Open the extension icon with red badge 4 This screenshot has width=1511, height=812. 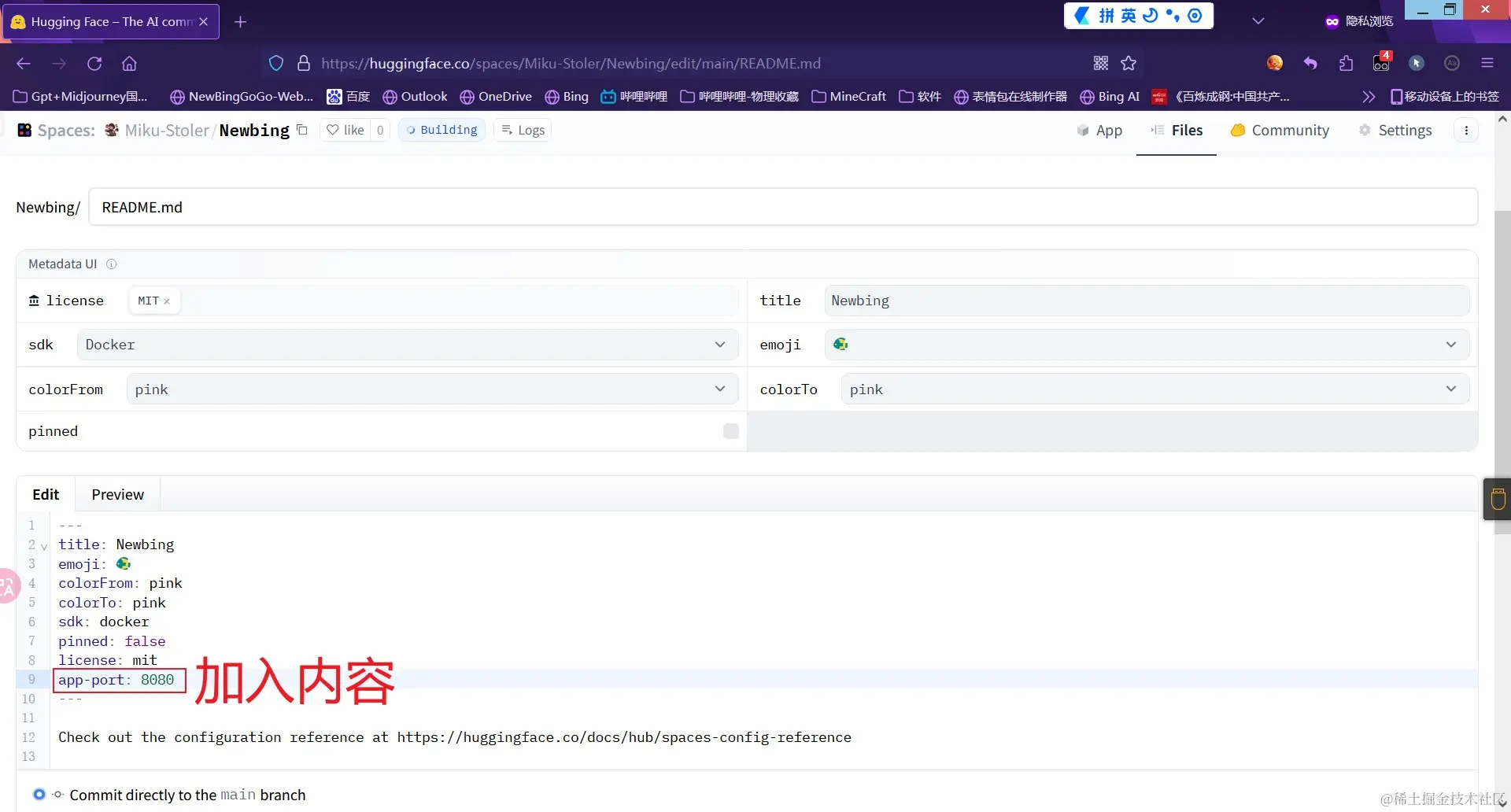(x=1382, y=62)
